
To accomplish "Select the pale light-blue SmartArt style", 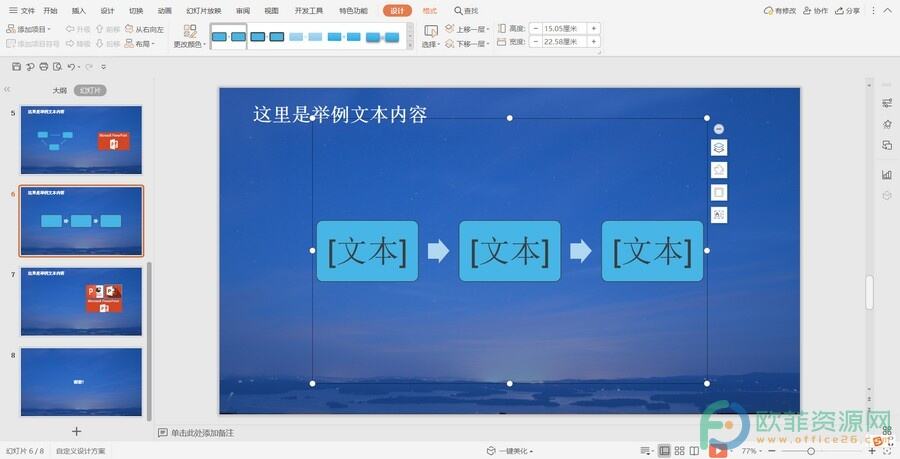I will pyautogui.click(x=305, y=37).
